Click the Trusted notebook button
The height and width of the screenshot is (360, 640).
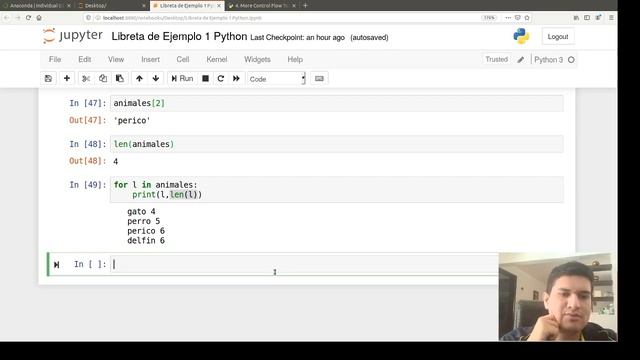pyautogui.click(x=496, y=60)
